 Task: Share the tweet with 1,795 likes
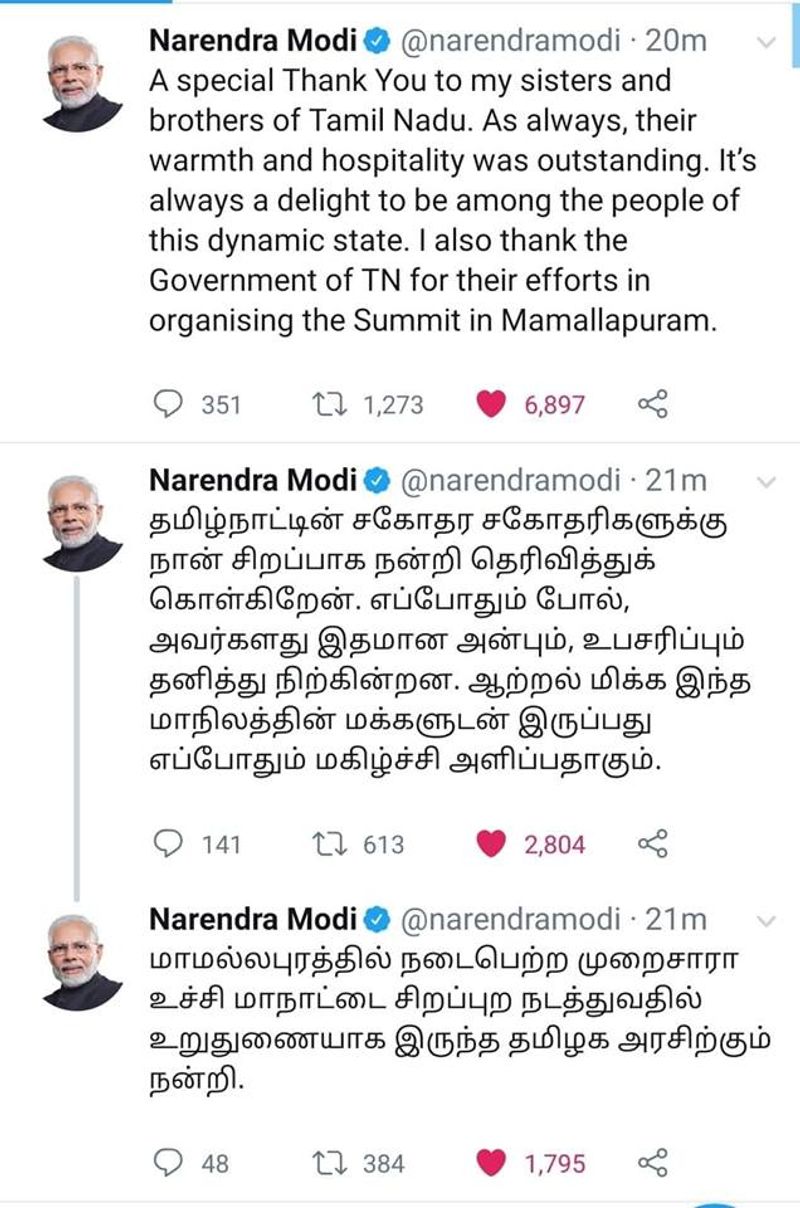[x=652, y=1163]
